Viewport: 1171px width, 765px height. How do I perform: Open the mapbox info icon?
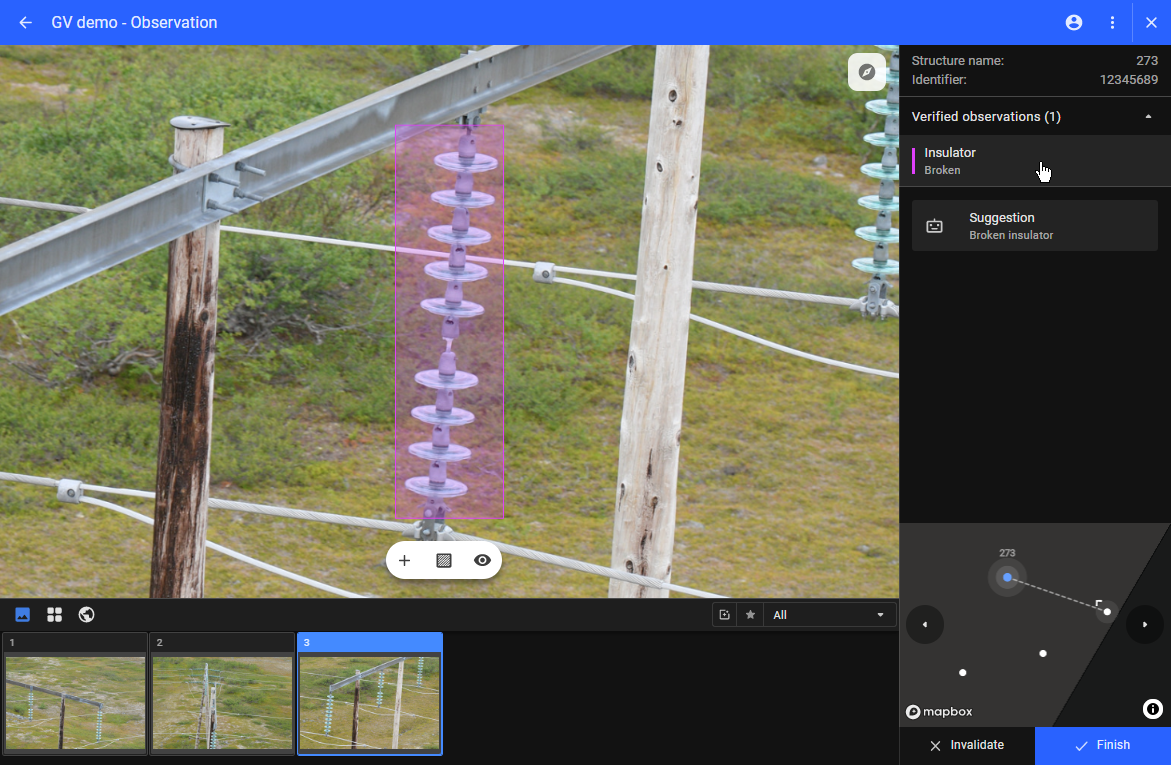pos(1152,709)
